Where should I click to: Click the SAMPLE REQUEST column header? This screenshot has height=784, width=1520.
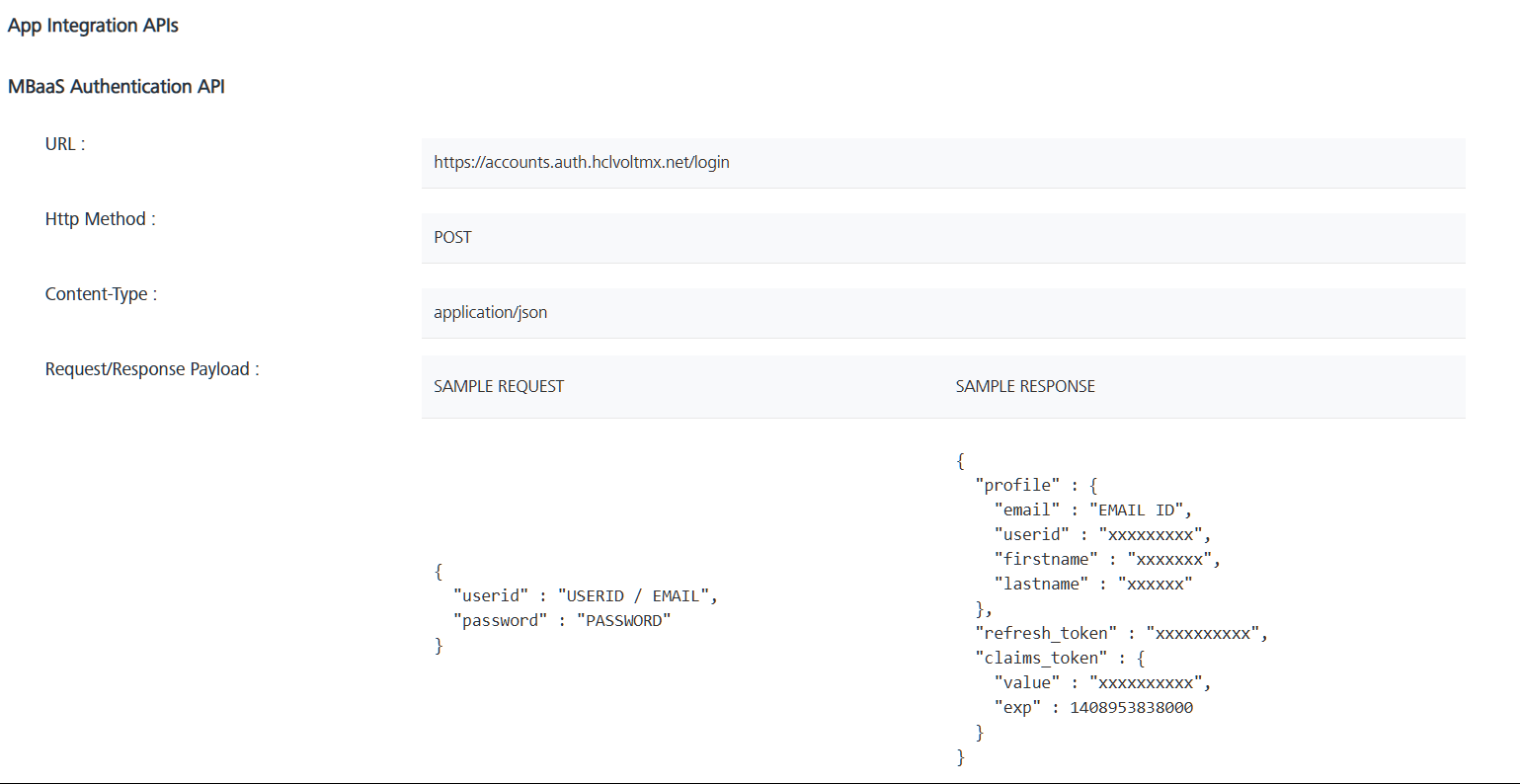coord(499,386)
